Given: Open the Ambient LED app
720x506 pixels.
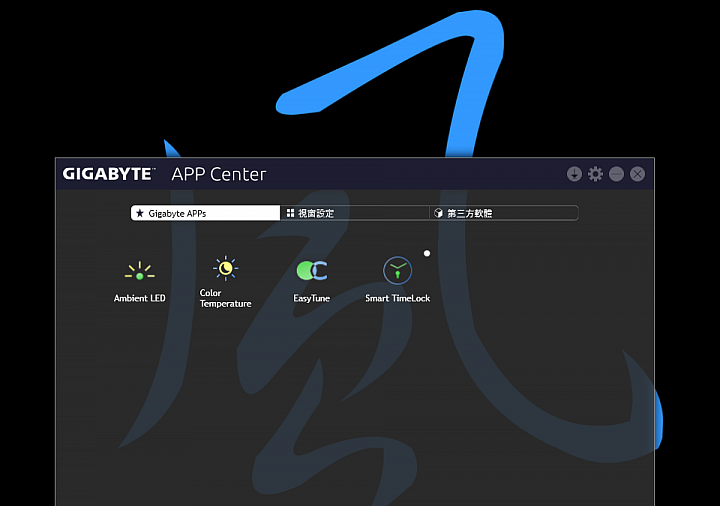Looking at the screenshot, I should (140, 281).
